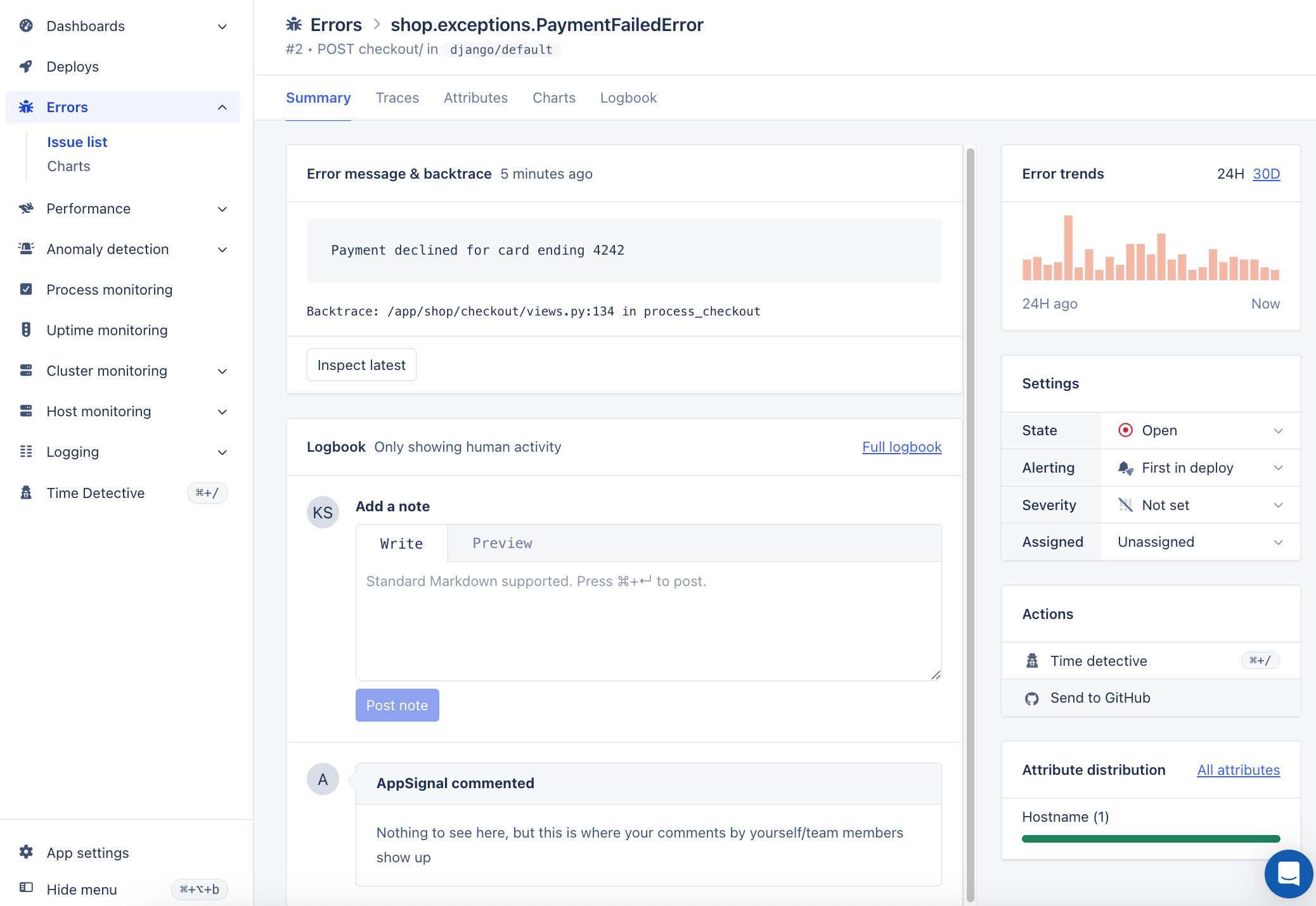
Task: Expand the Performance menu chevron
Action: click(x=223, y=209)
